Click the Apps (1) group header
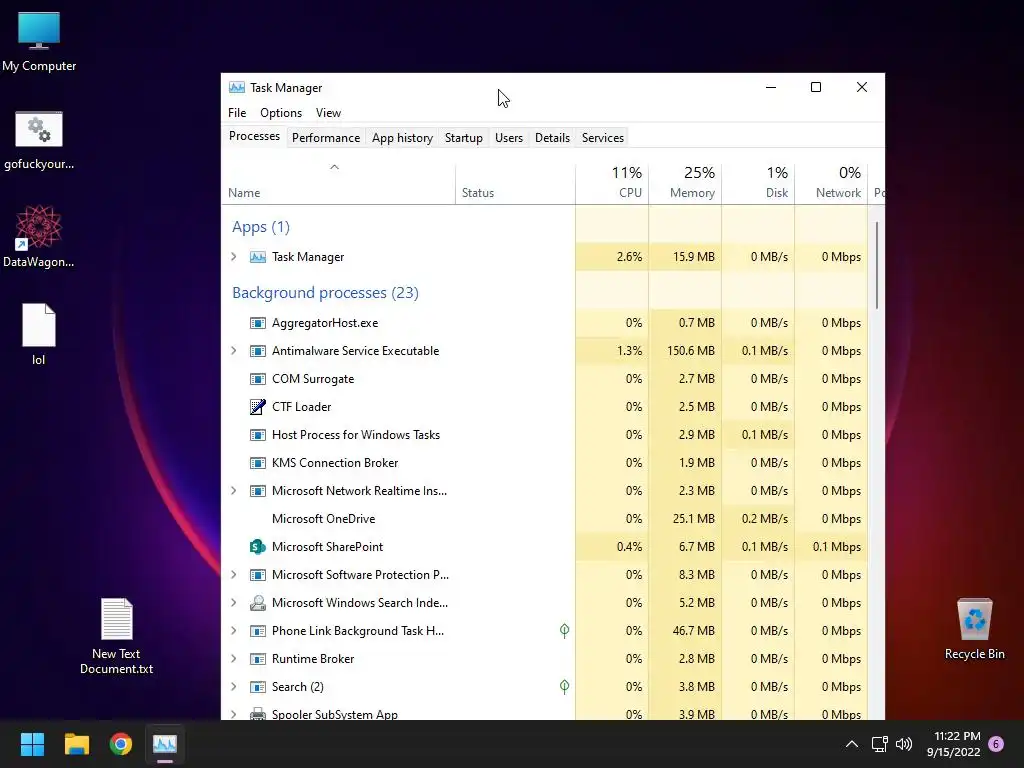 [261, 227]
